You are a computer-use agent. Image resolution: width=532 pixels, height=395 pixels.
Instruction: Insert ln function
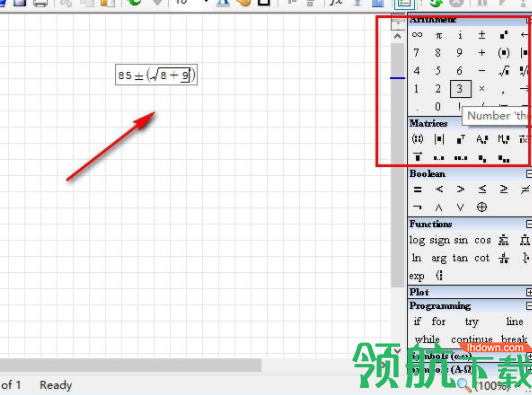click(x=417, y=258)
